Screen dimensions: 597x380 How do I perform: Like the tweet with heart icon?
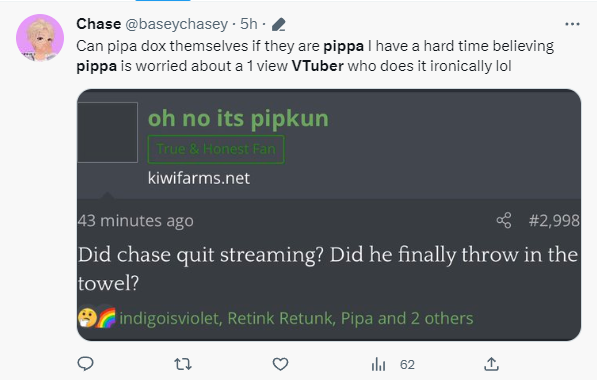(281, 364)
